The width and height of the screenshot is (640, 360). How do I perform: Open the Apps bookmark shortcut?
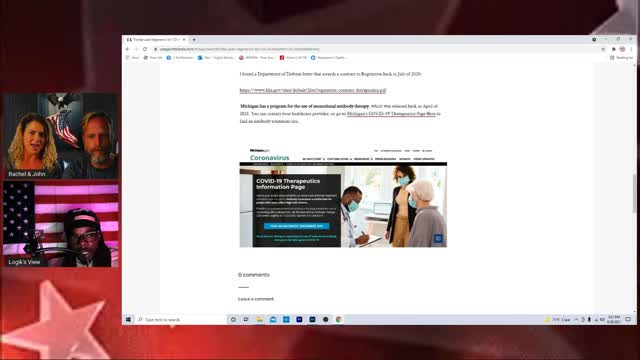(133, 58)
